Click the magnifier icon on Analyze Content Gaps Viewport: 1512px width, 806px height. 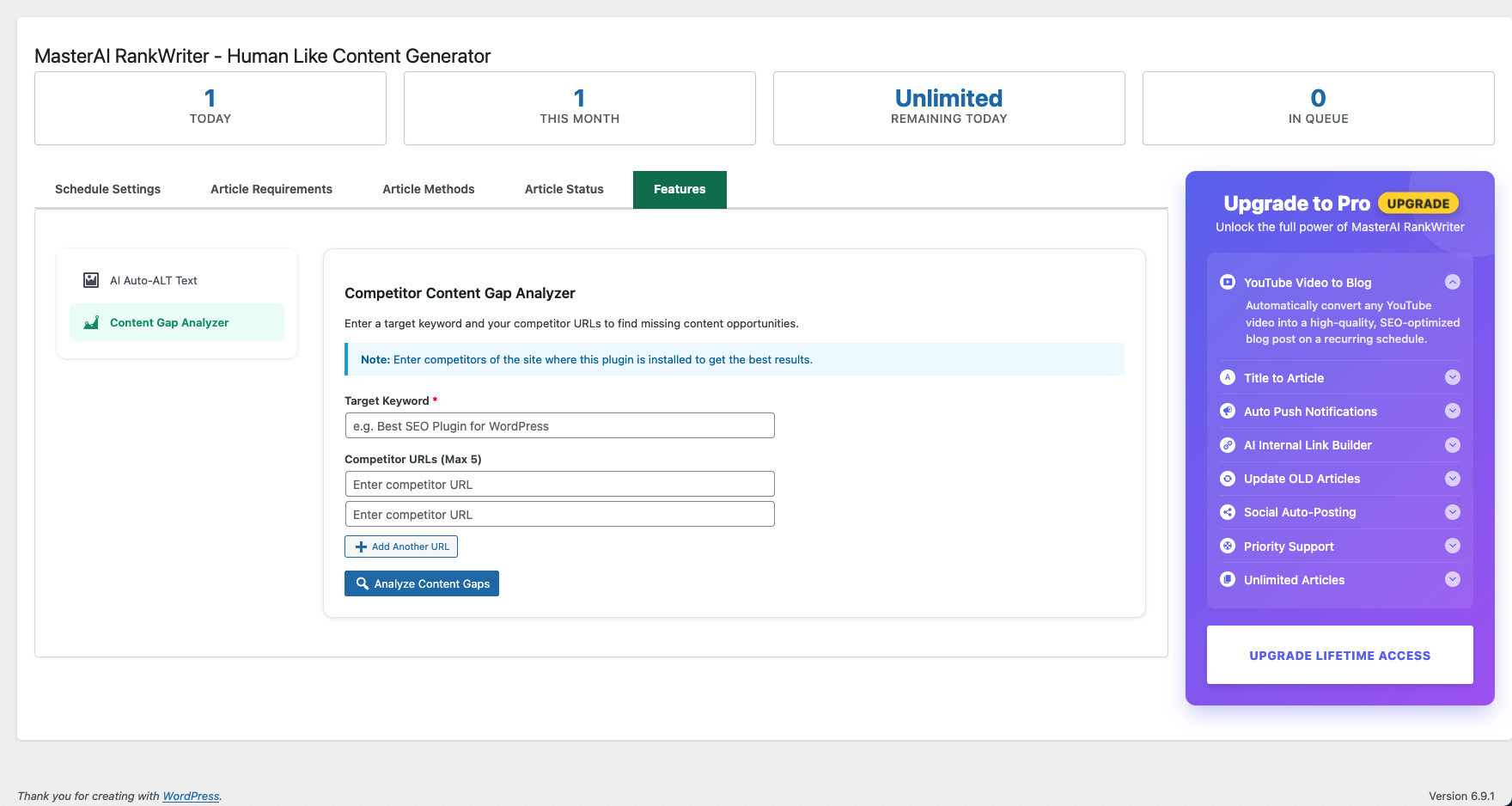[363, 583]
